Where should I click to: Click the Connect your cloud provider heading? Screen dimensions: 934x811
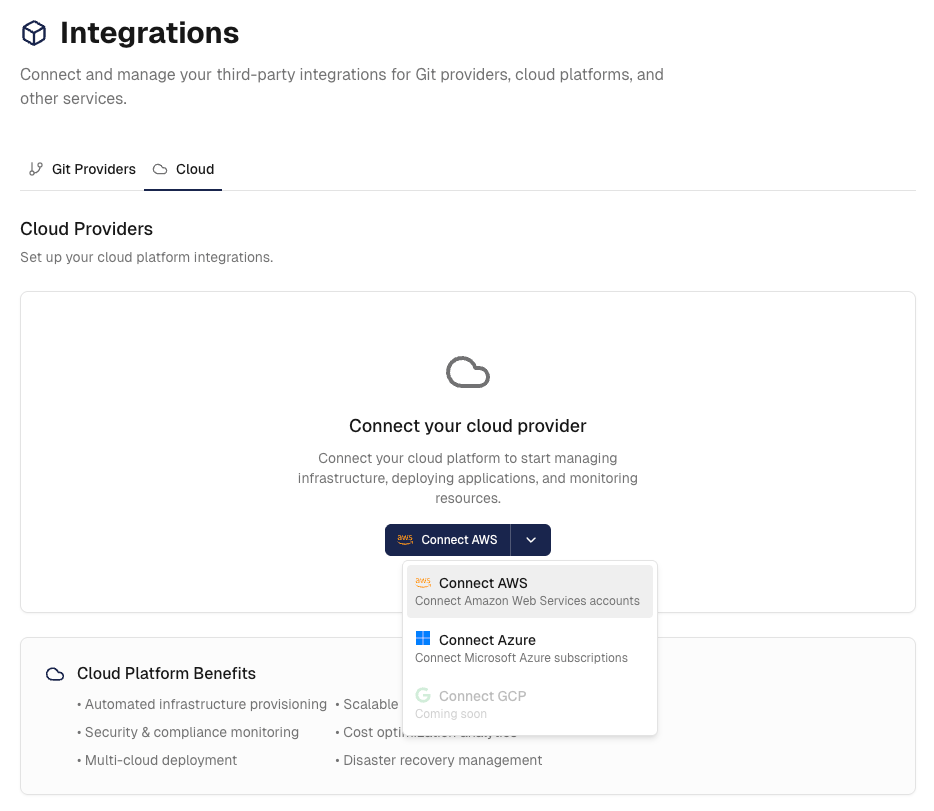pos(467,426)
